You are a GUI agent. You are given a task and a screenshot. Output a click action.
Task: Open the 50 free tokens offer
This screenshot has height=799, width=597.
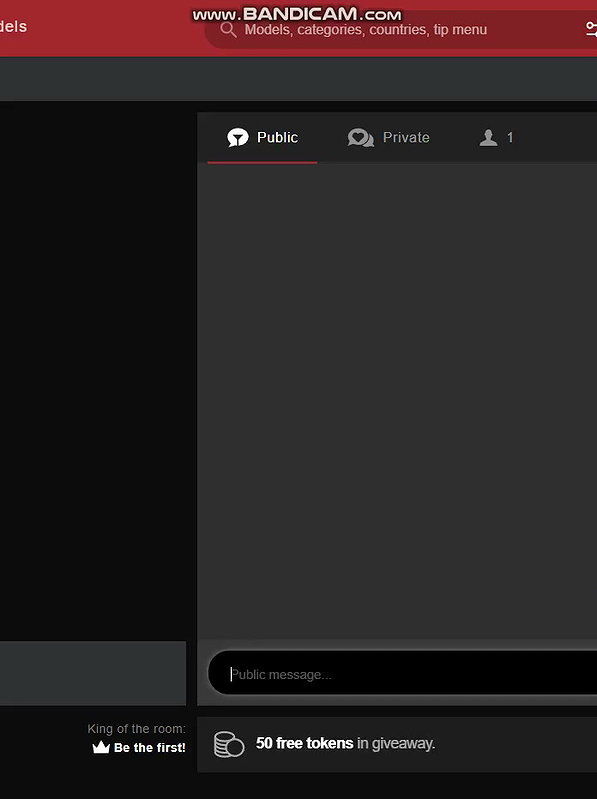tap(305, 743)
